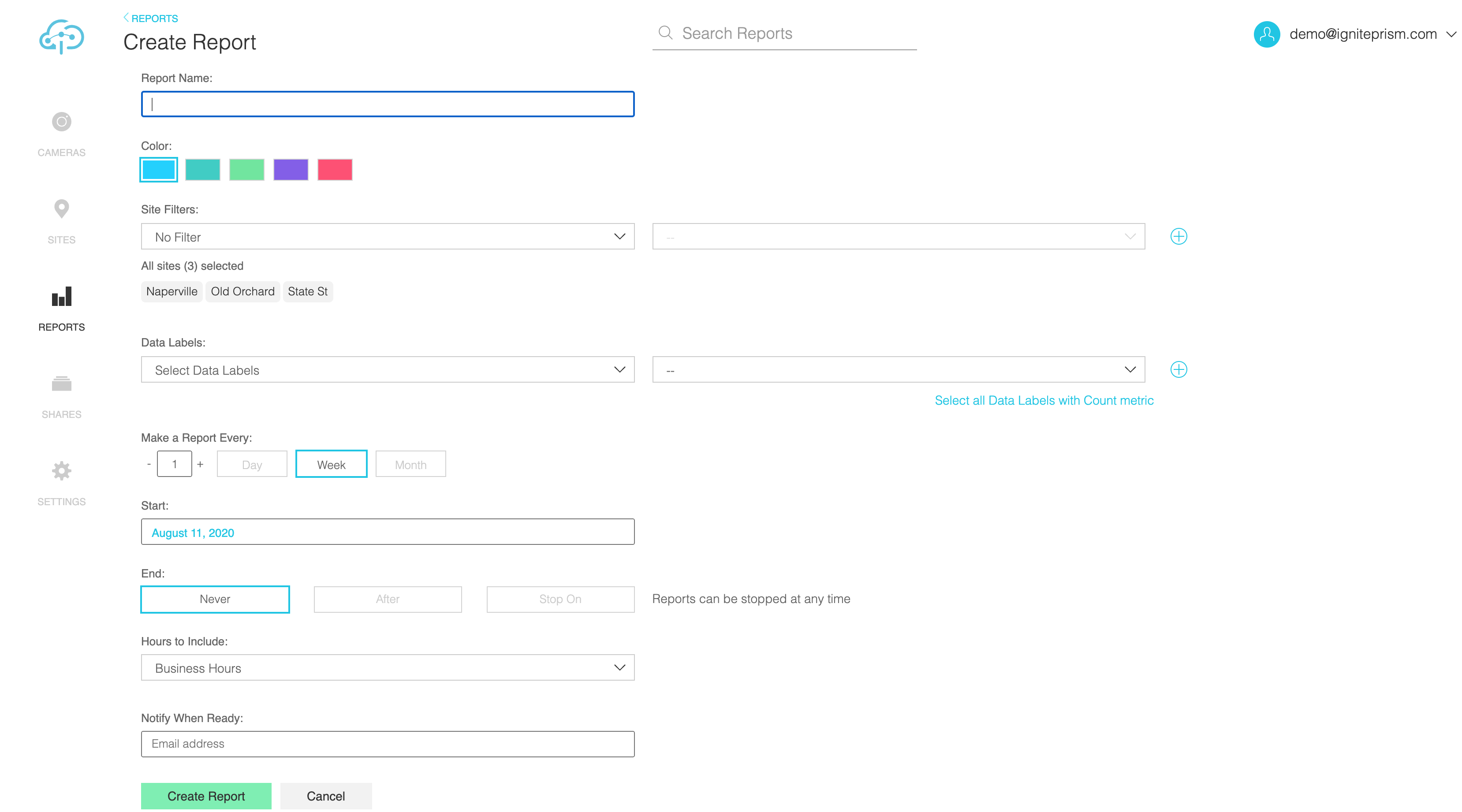
Task: Open the Sites pin icon
Action: (61, 209)
